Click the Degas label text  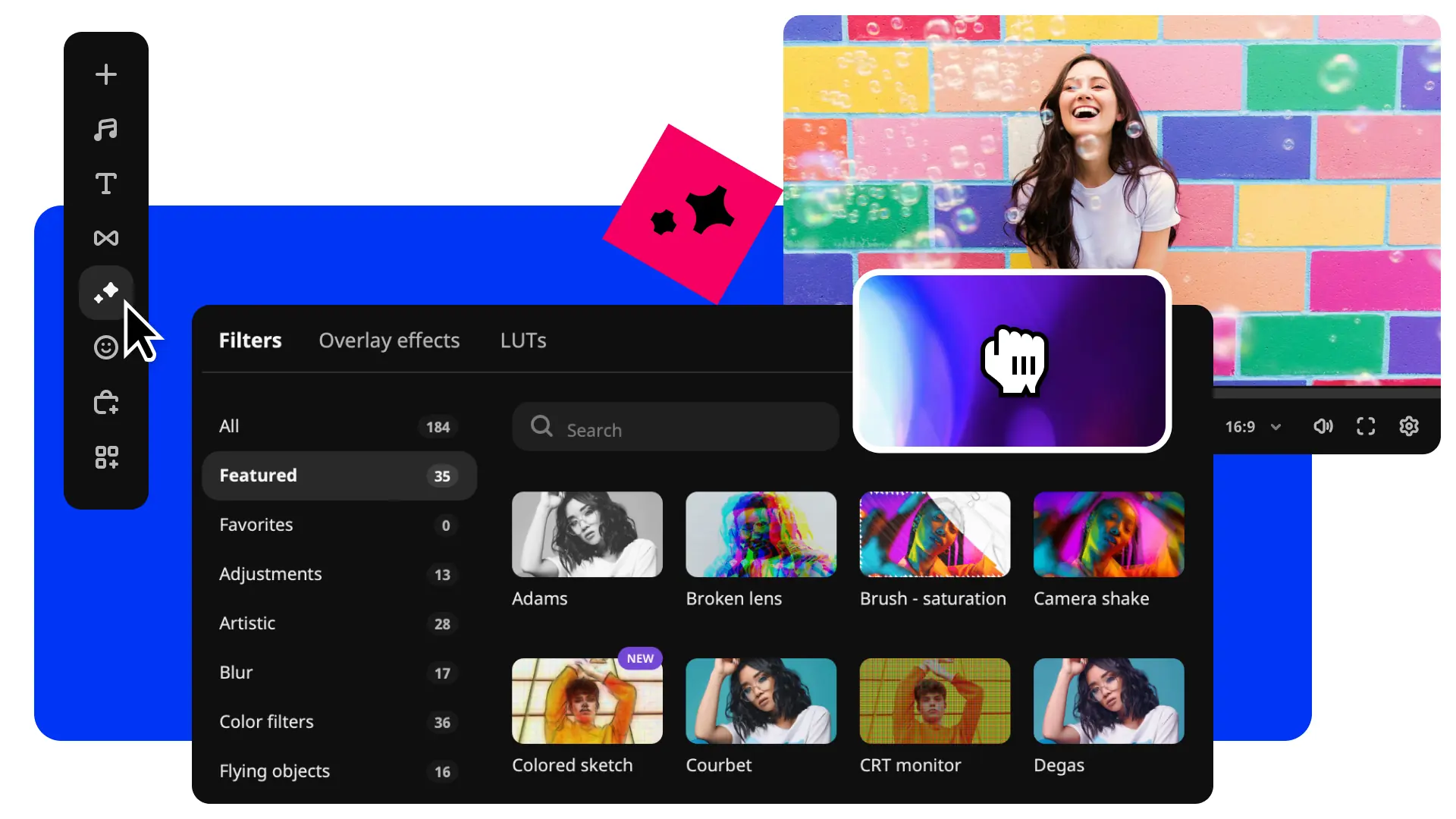(x=1059, y=766)
